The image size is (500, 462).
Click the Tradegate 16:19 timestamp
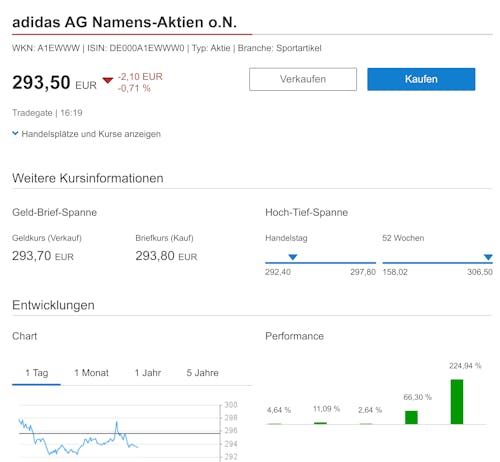point(47,113)
